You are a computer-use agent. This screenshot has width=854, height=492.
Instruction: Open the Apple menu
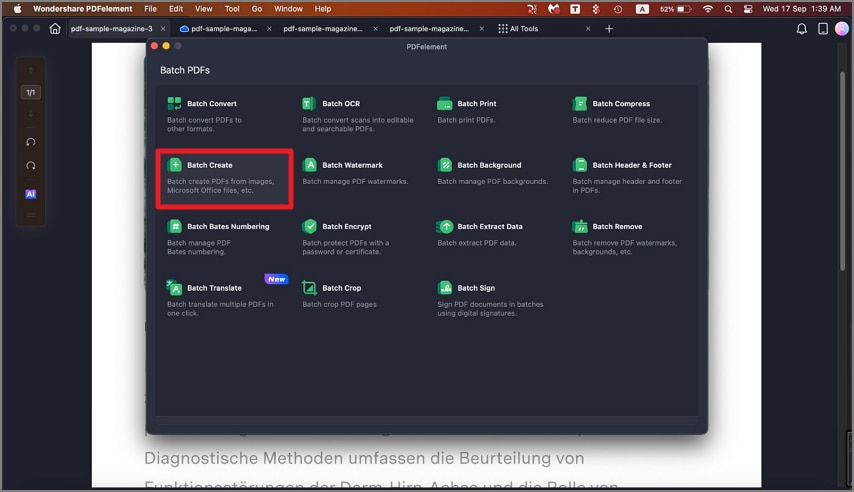tap(17, 9)
